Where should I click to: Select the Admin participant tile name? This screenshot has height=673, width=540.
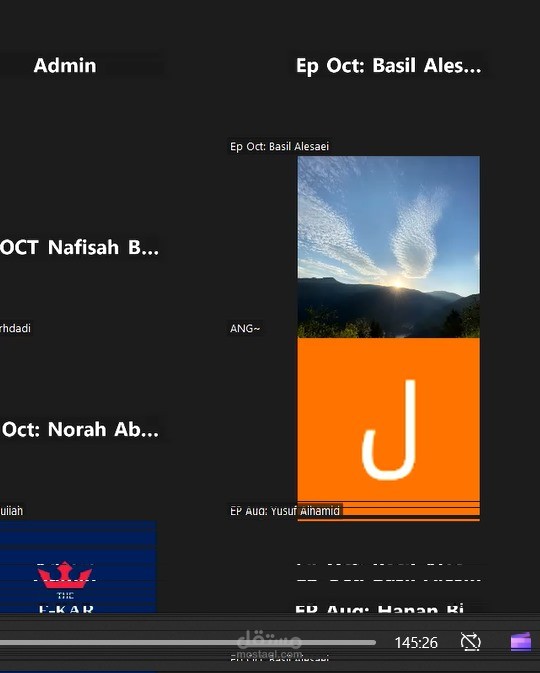[65, 66]
